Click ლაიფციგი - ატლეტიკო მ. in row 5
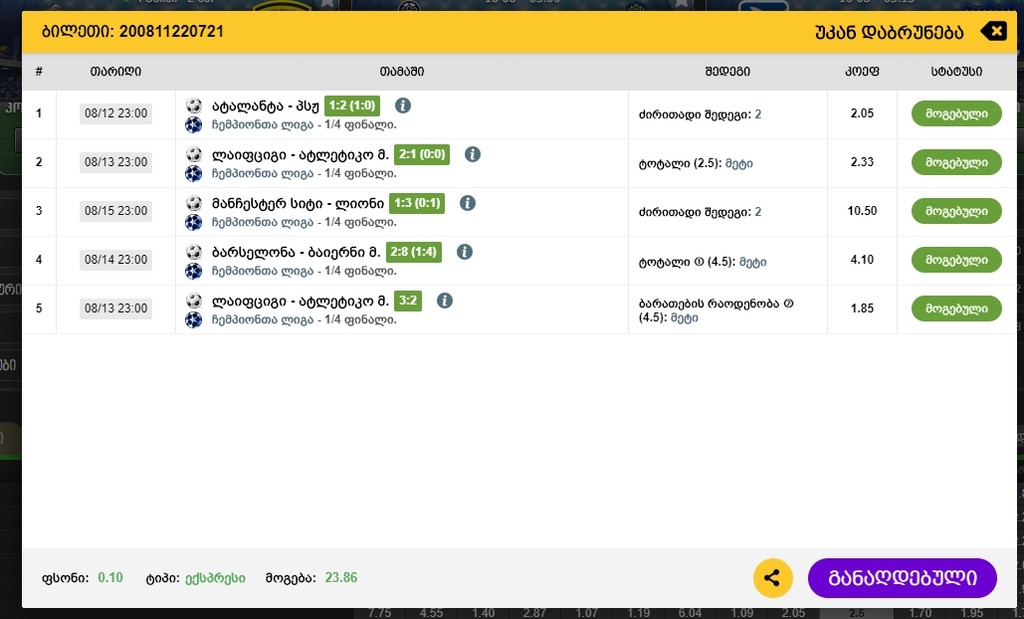Image resolution: width=1024 pixels, height=619 pixels. [300, 302]
